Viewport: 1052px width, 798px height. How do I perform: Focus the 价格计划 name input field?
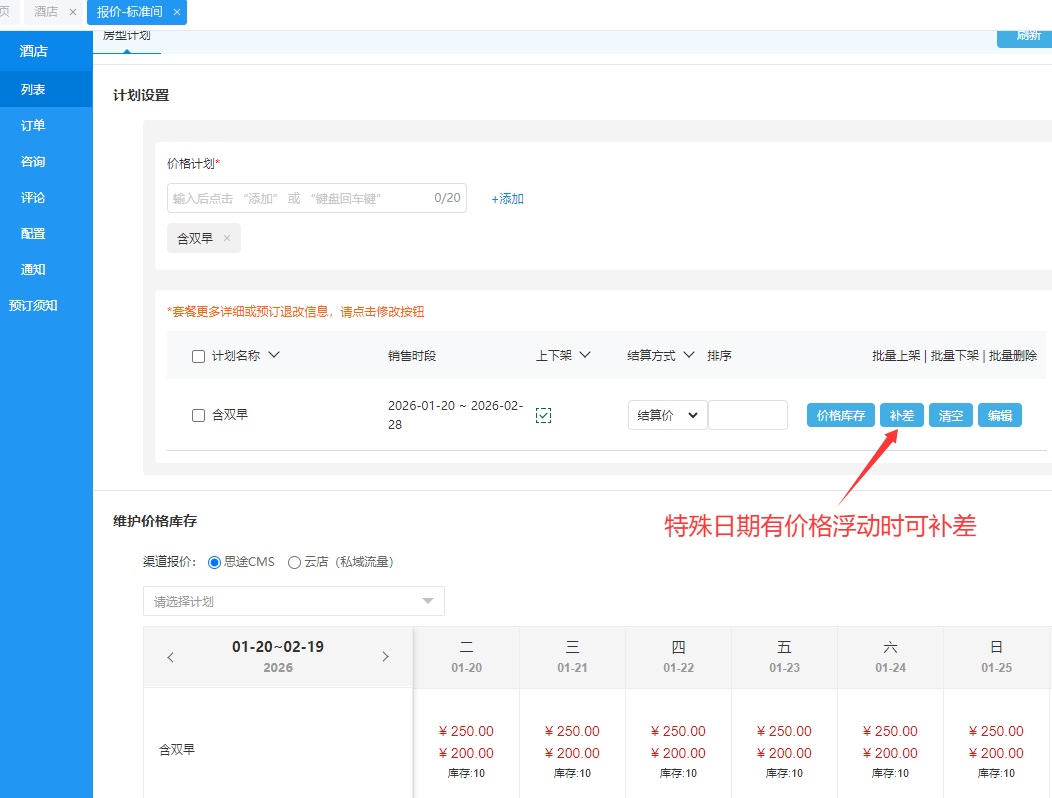click(x=300, y=198)
